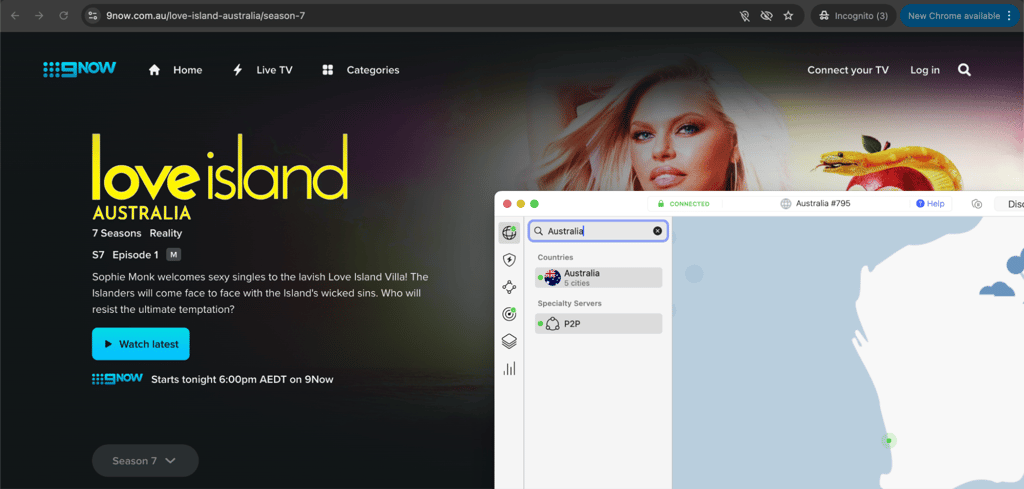Click the Reality genre text
This screenshot has width=1024, height=489.
[166, 233]
